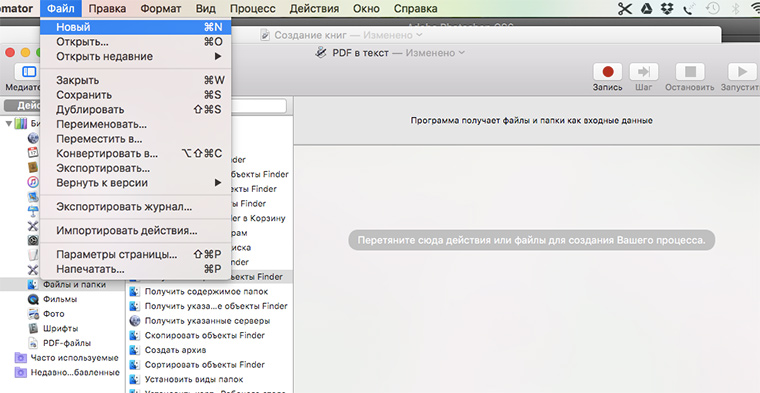Image resolution: width=760 pixels, height=393 pixels.
Task: Open Google Drive menu bar icon
Action: click(x=647, y=8)
